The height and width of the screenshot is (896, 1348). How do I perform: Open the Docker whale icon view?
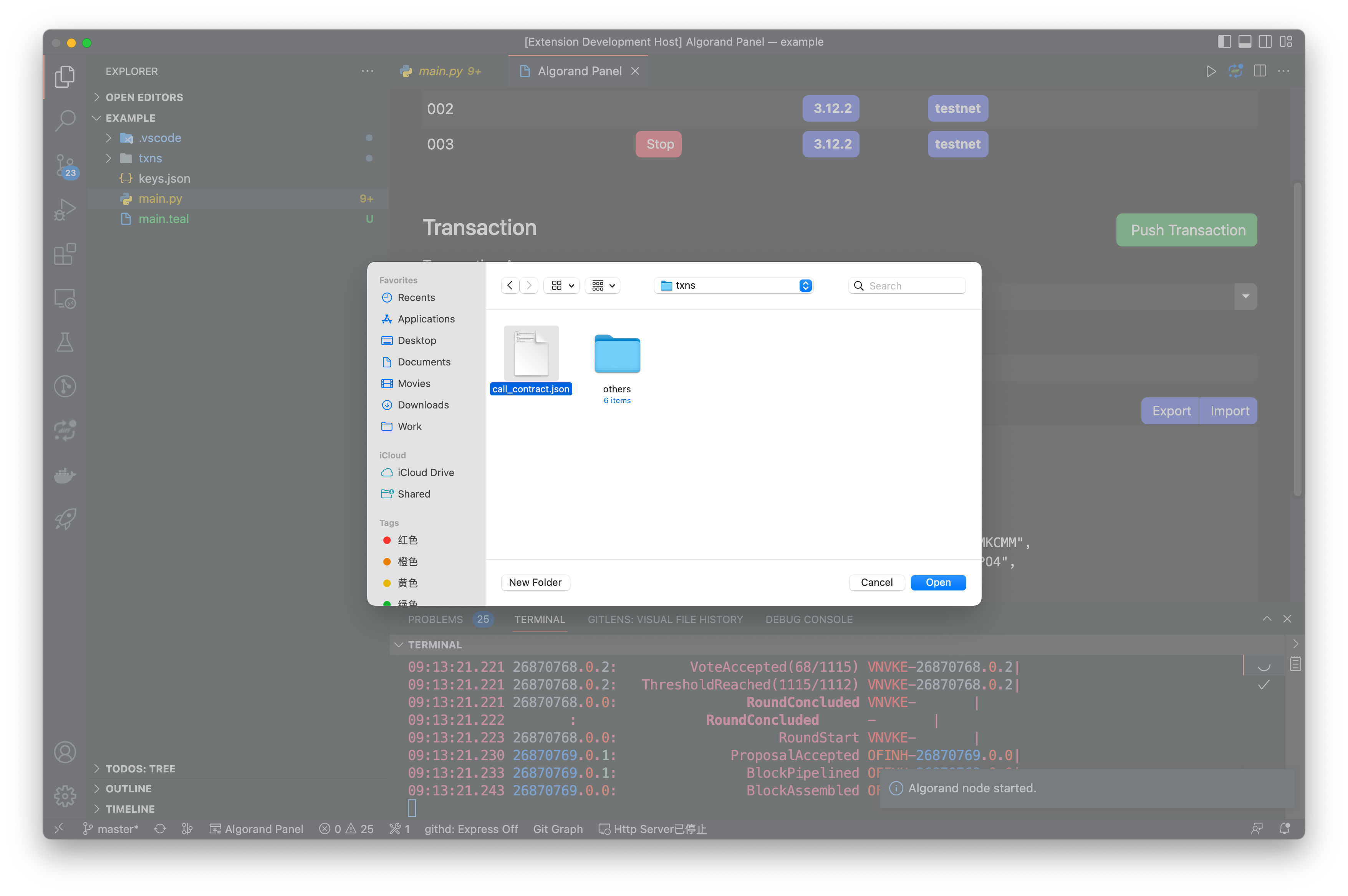tap(65, 474)
